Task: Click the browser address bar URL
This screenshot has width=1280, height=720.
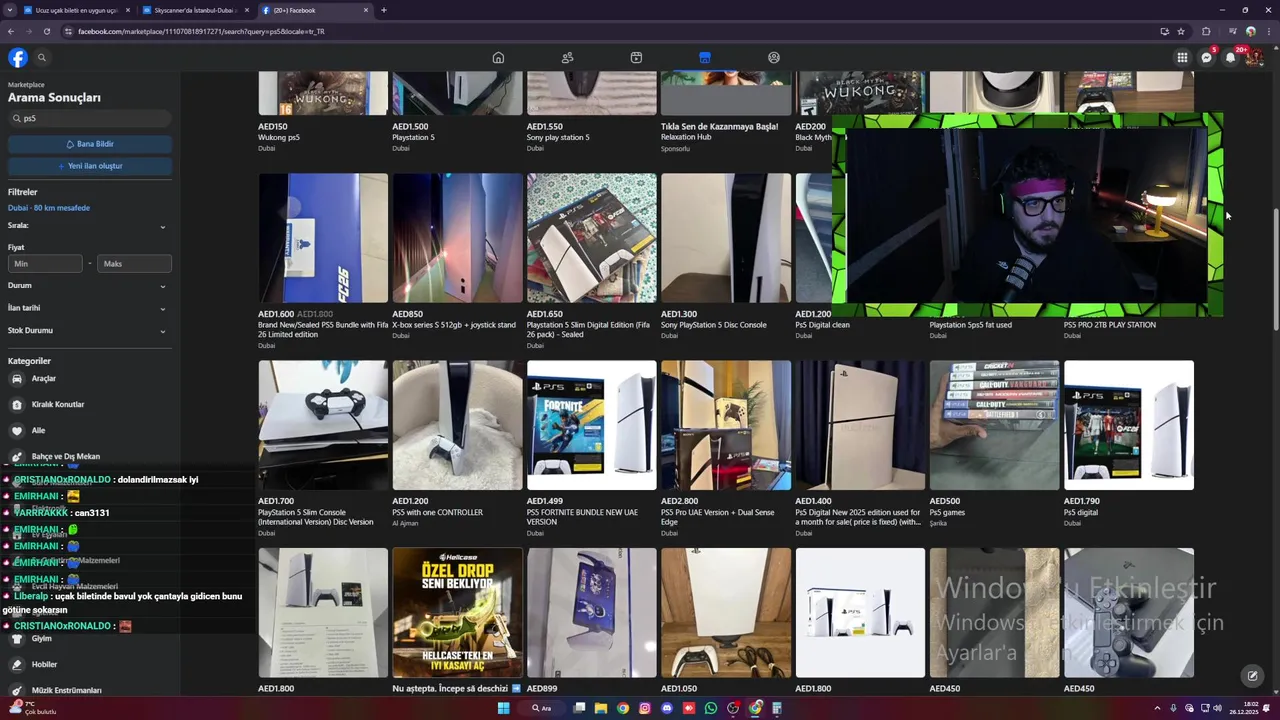Action: (x=201, y=31)
